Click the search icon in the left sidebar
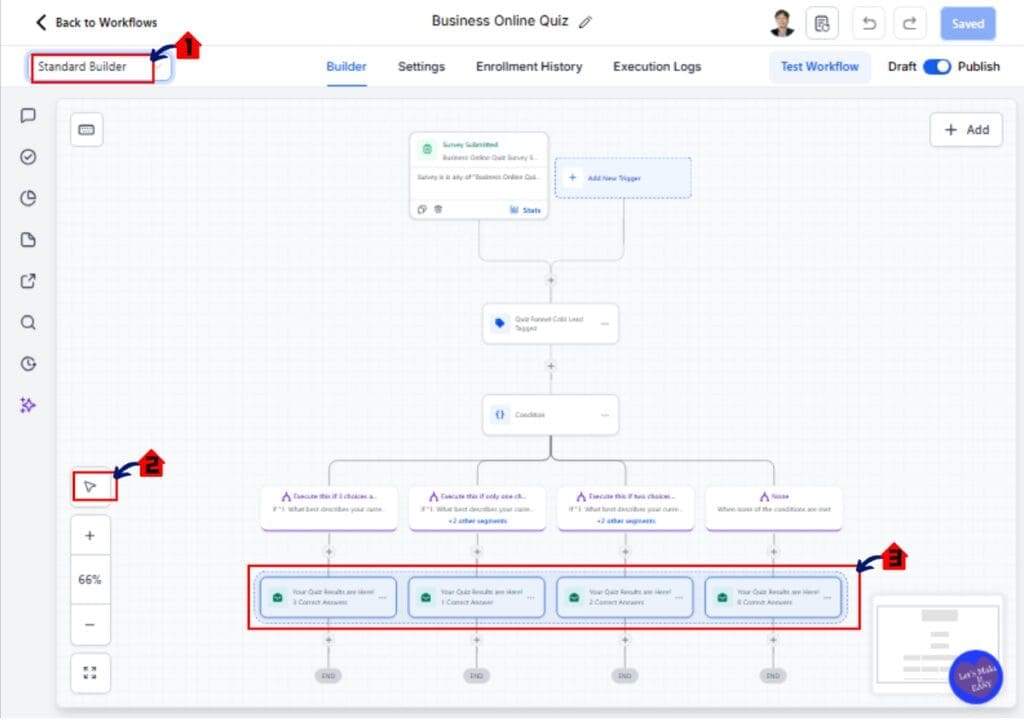Viewport: 1024px width, 725px height. [x=27, y=323]
